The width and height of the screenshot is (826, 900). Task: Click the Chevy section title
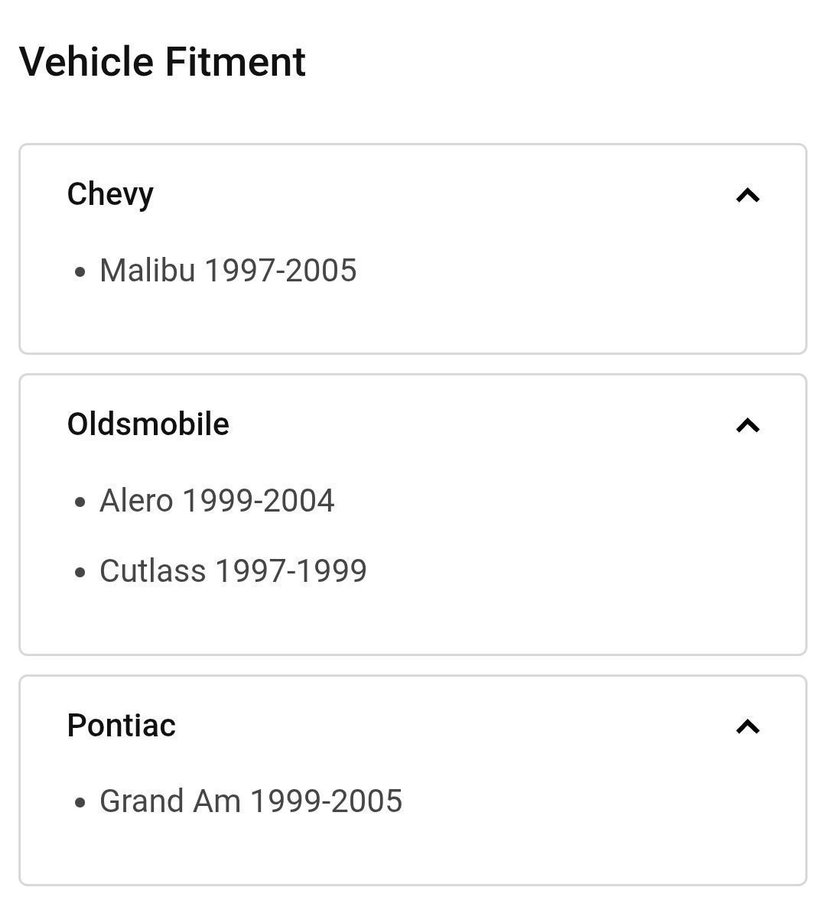point(110,194)
